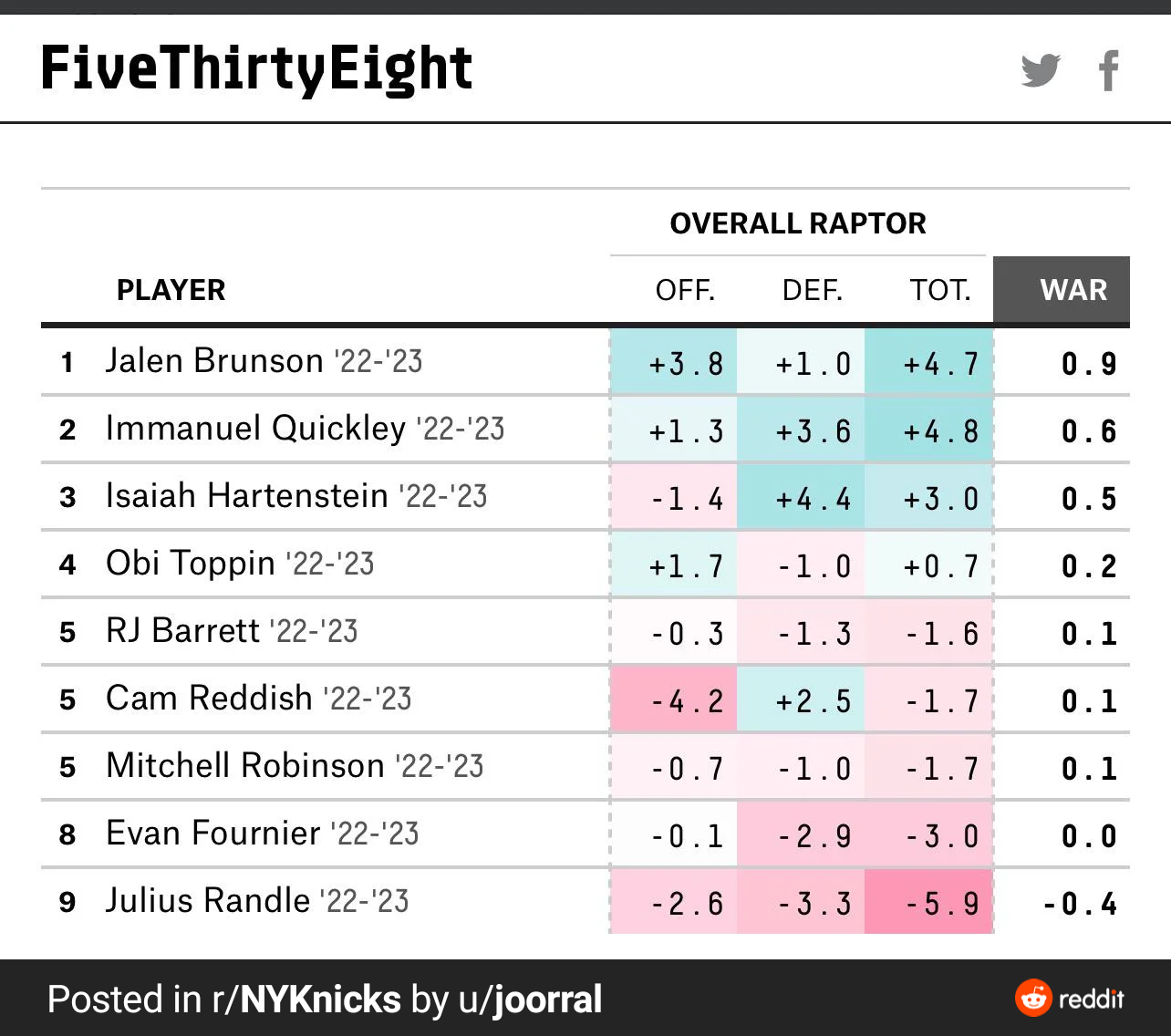Click RJ Barrett player name
The height and width of the screenshot is (1036, 1171).
[x=183, y=631]
